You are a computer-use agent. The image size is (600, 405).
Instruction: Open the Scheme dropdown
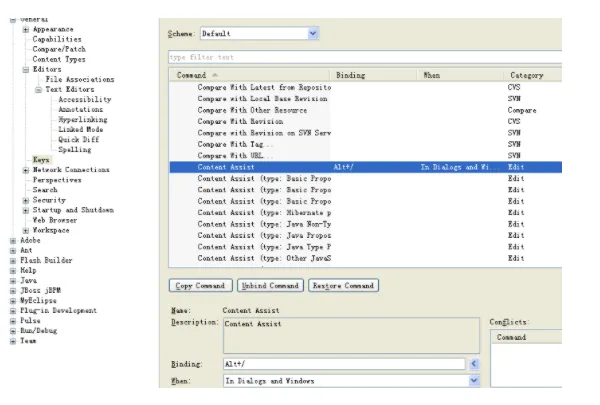pyautogui.click(x=313, y=33)
